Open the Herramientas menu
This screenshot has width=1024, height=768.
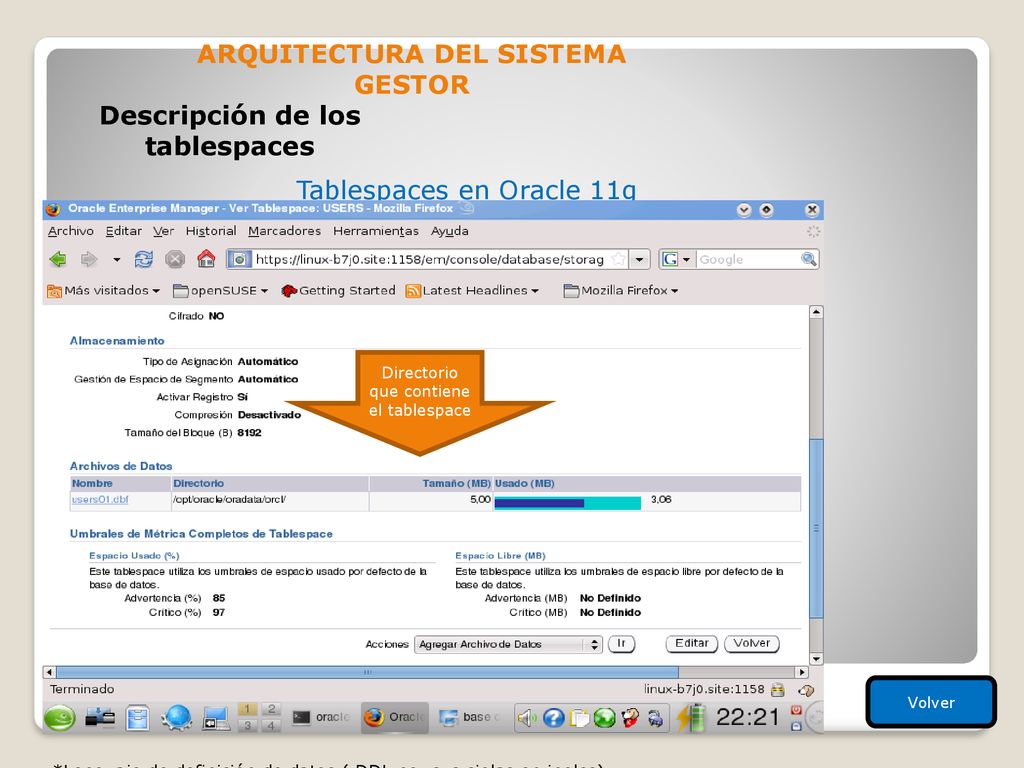tap(376, 231)
